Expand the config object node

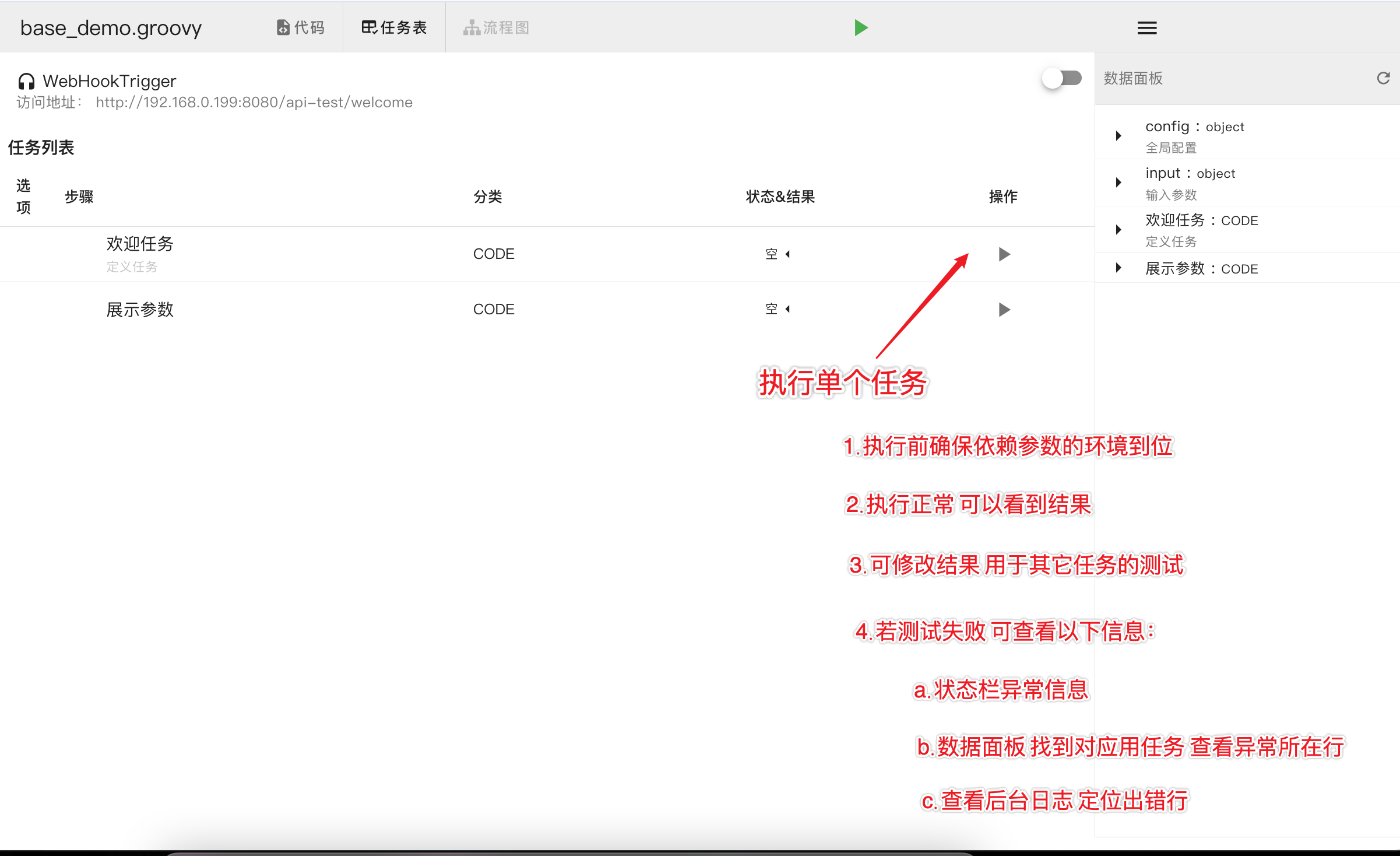tap(1118, 136)
